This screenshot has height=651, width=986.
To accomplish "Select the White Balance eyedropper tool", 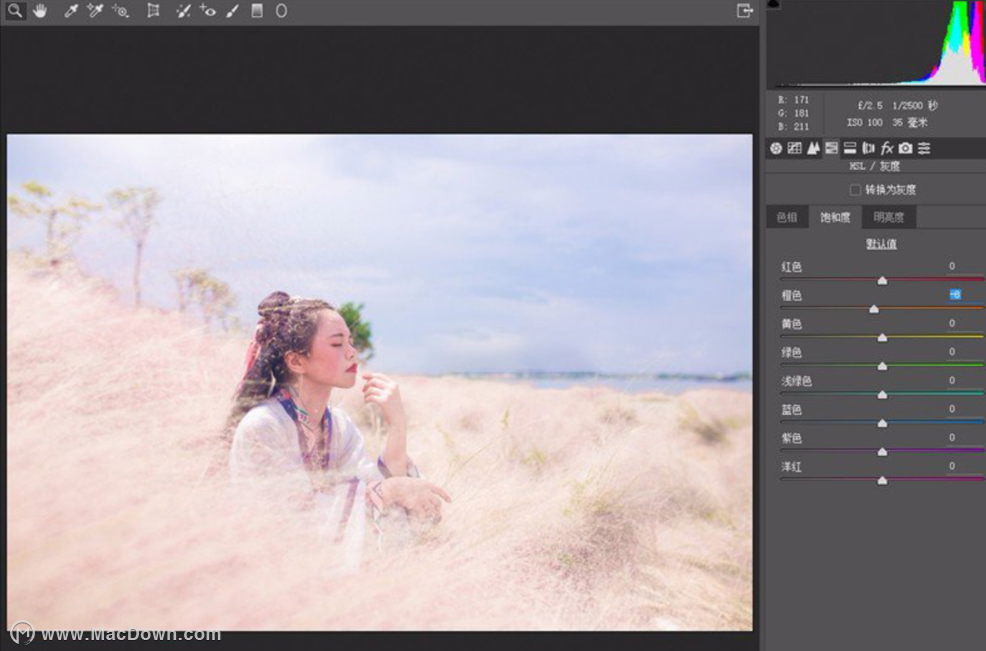I will (70, 11).
